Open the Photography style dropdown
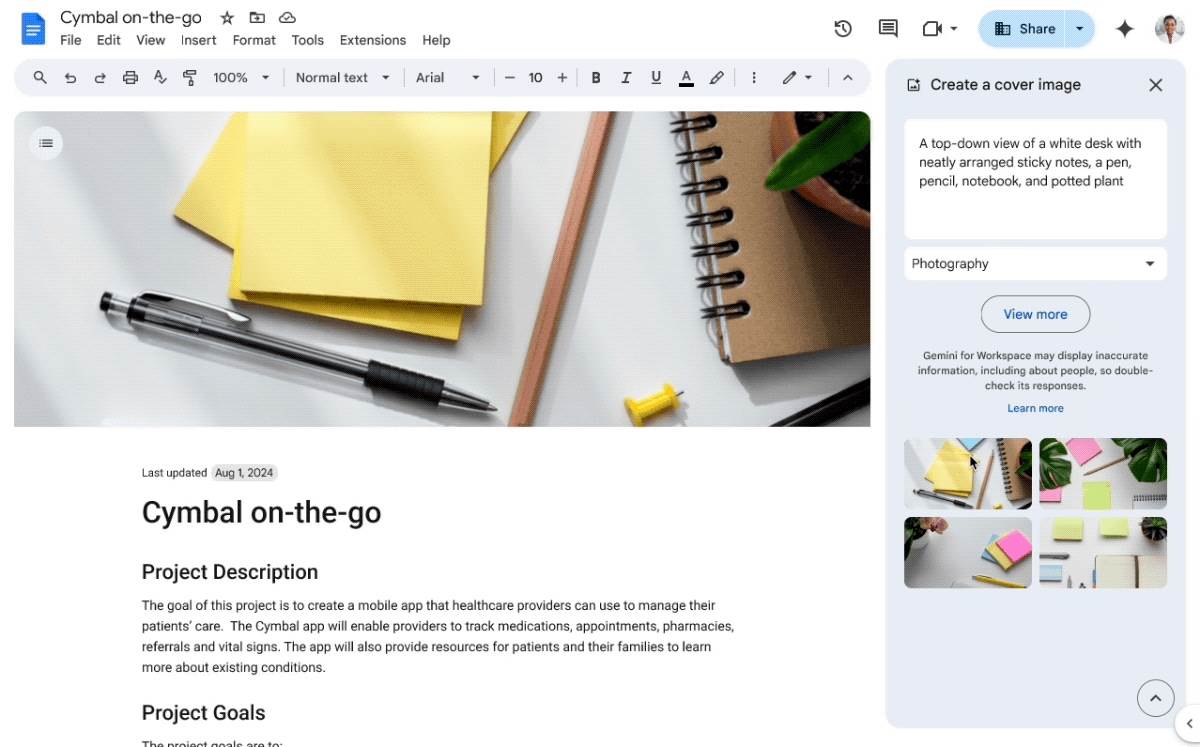 click(x=1035, y=263)
